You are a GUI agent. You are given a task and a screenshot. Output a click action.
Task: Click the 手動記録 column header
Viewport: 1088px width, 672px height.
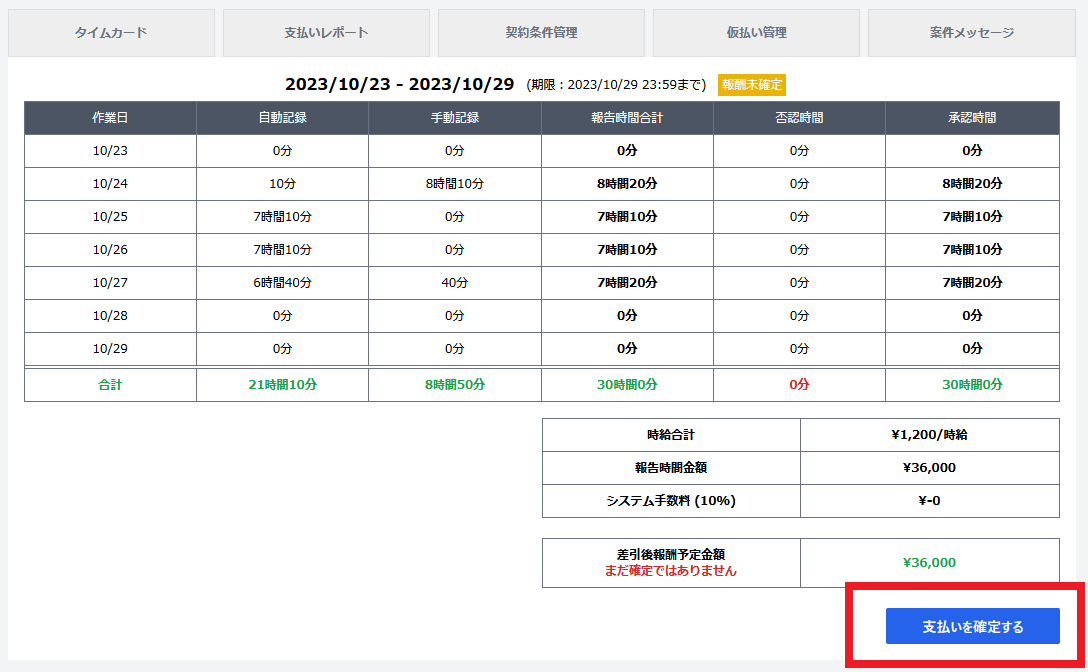[455, 118]
